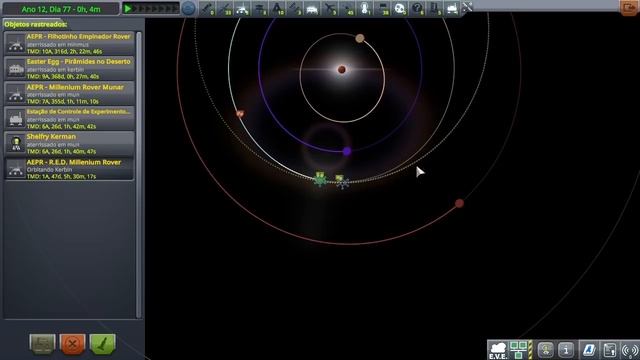Click the grey vessel marker right of Kerbin
The width and height of the screenshot is (640, 360).
pyautogui.click(x=341, y=181)
